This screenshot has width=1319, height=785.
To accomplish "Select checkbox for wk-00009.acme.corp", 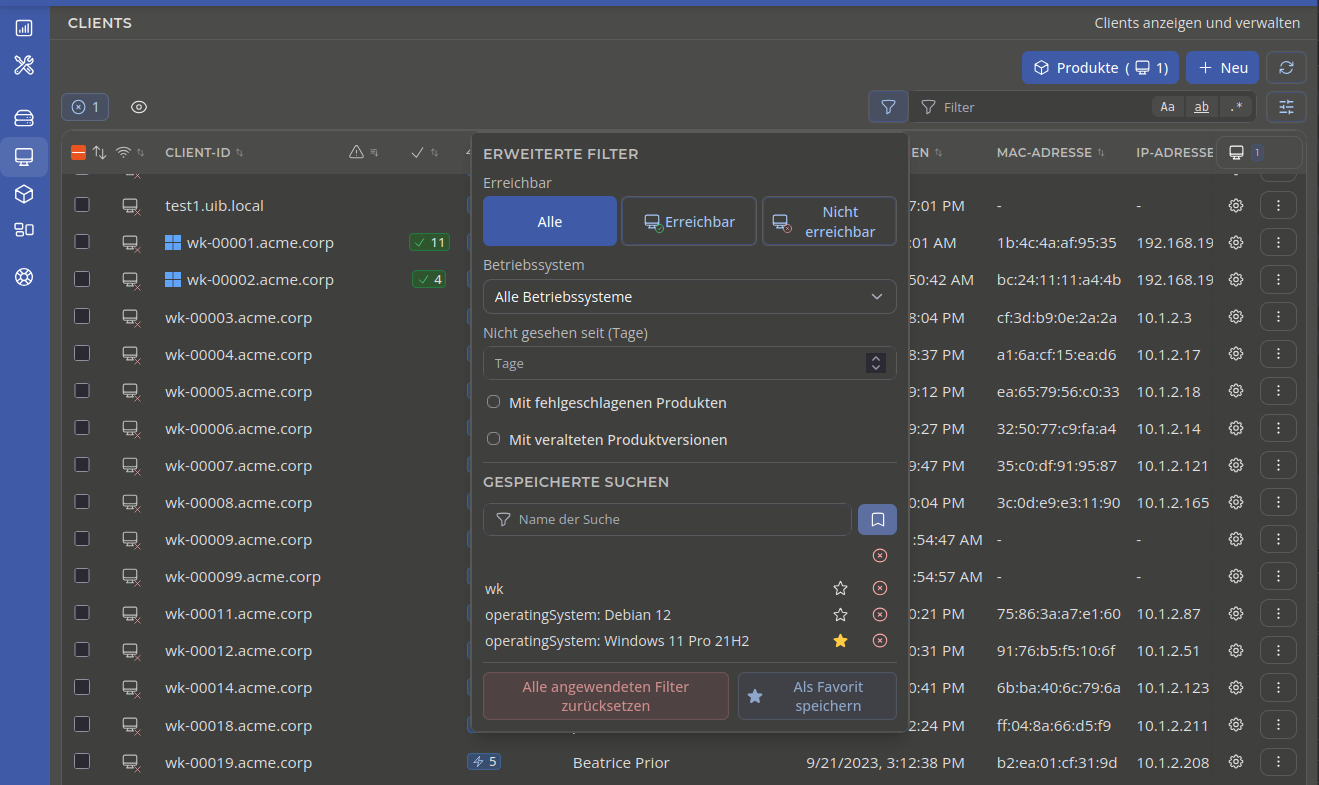I will point(82,539).
